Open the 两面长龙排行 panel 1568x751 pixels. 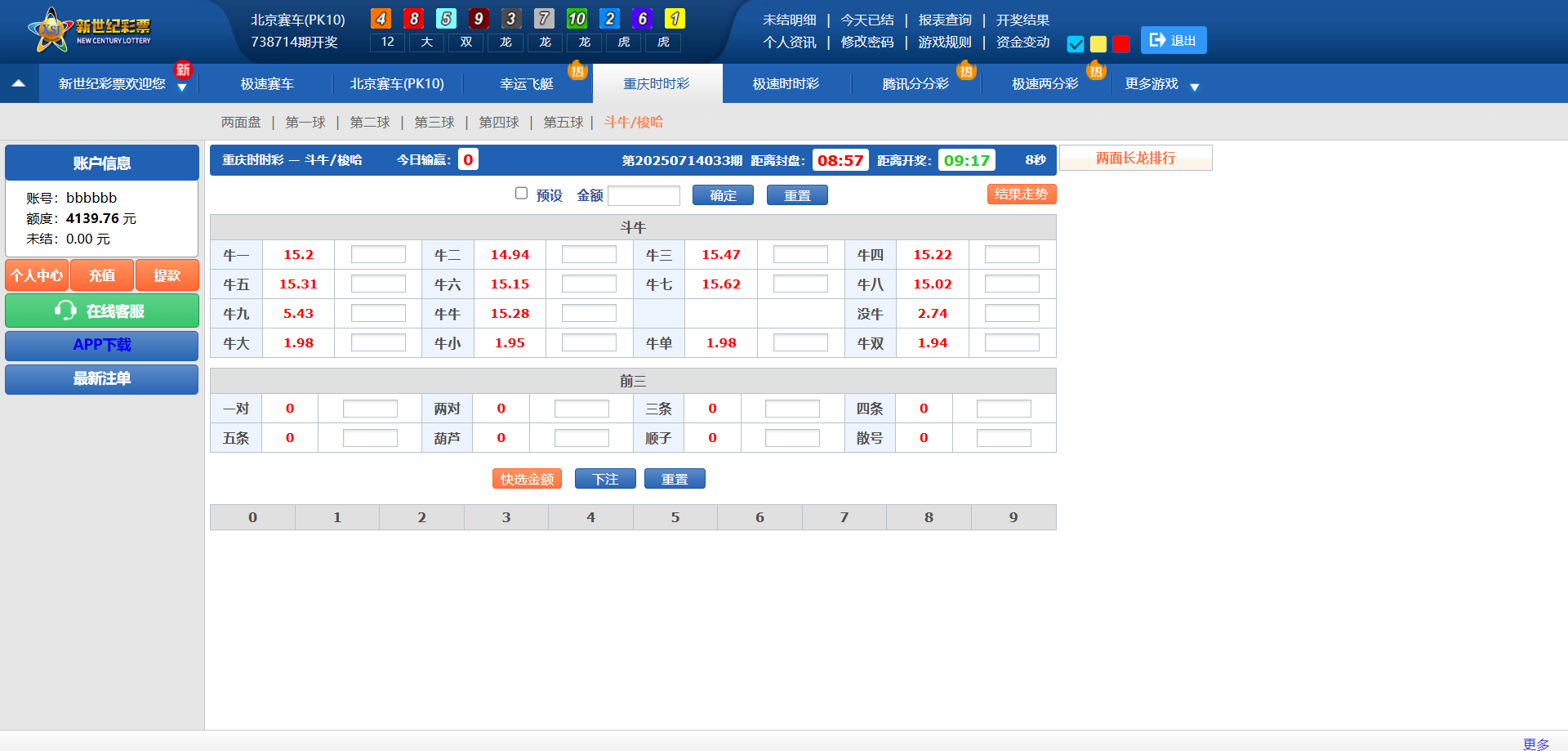click(1135, 159)
